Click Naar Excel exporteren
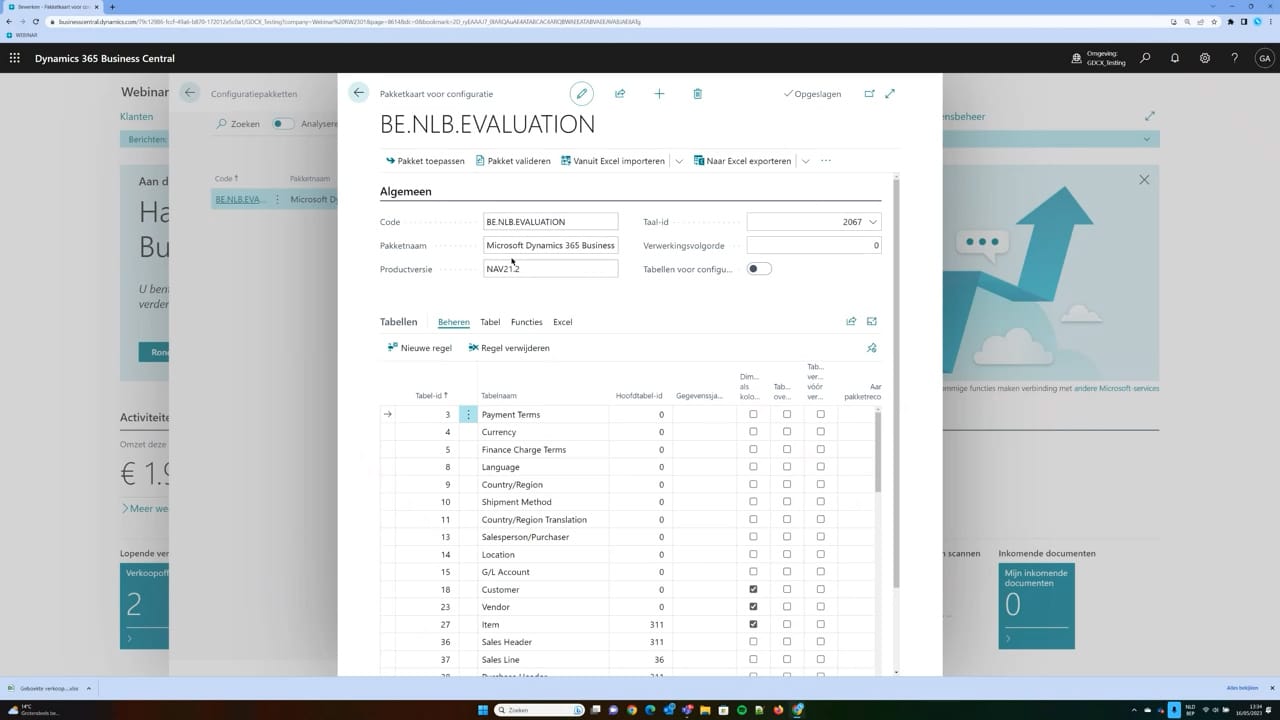 743,161
